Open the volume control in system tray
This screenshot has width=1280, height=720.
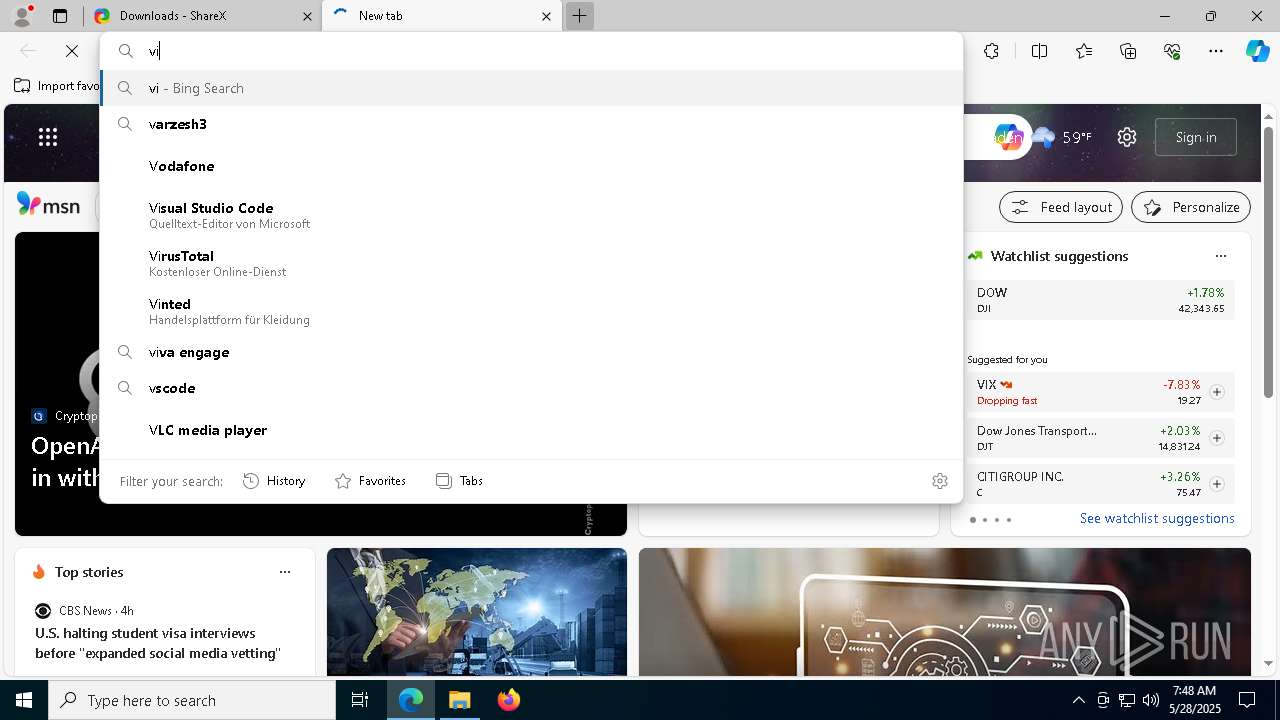click(x=1151, y=700)
